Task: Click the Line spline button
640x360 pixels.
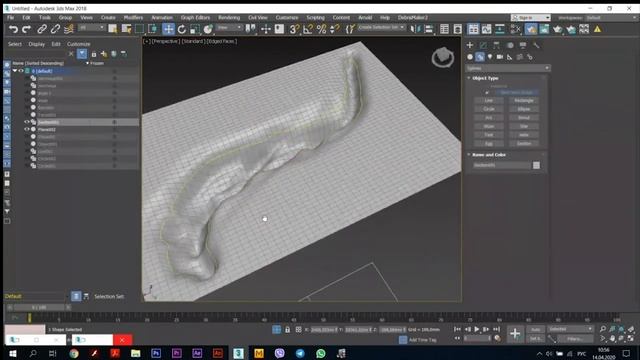Action: click(489, 100)
